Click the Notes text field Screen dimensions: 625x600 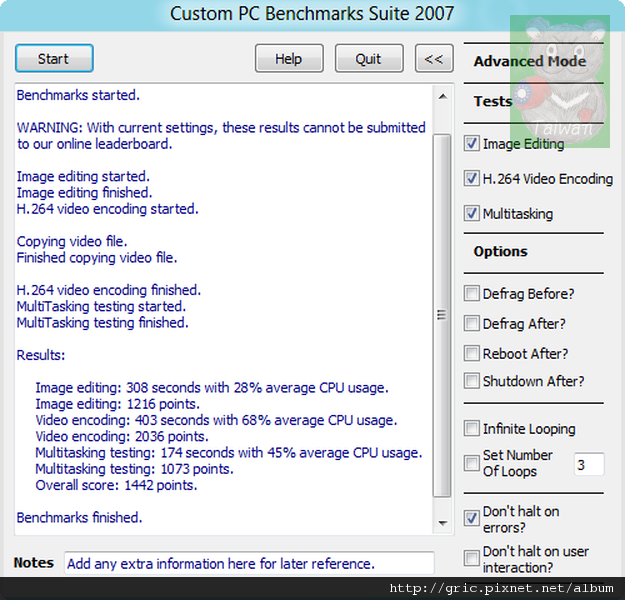pos(249,563)
